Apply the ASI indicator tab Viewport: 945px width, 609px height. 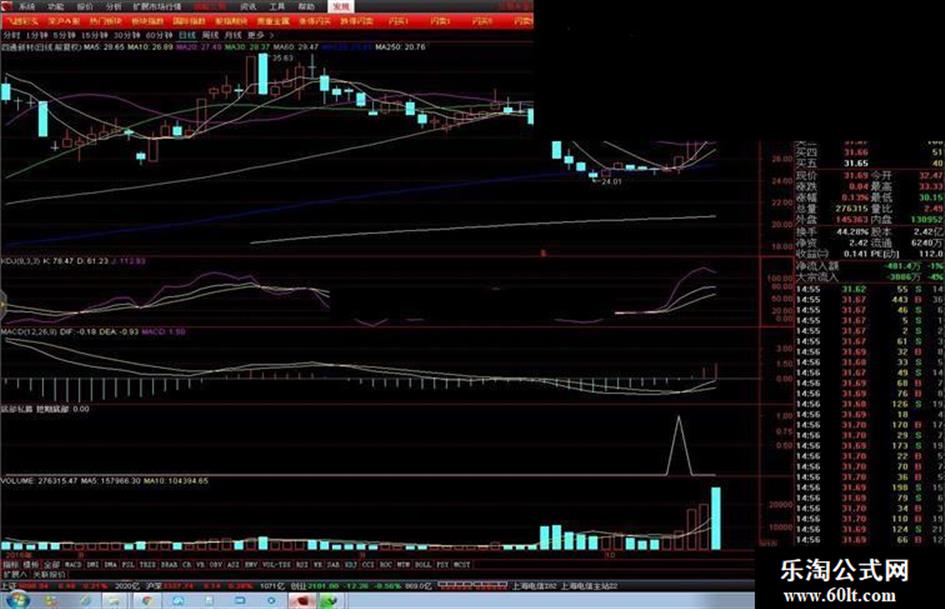coord(233,565)
